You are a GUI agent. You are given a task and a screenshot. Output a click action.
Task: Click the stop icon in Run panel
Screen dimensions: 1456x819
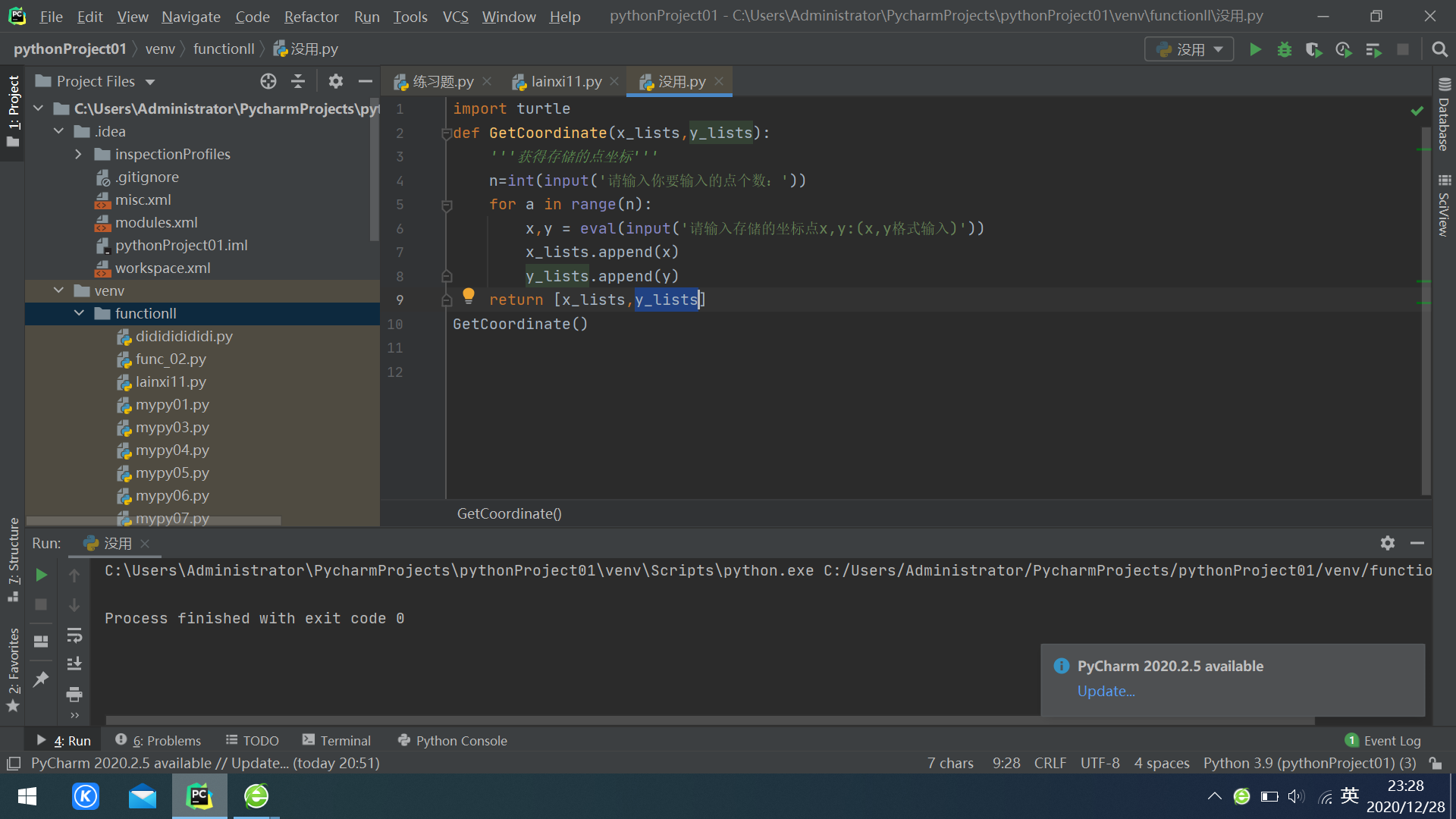[x=42, y=604]
